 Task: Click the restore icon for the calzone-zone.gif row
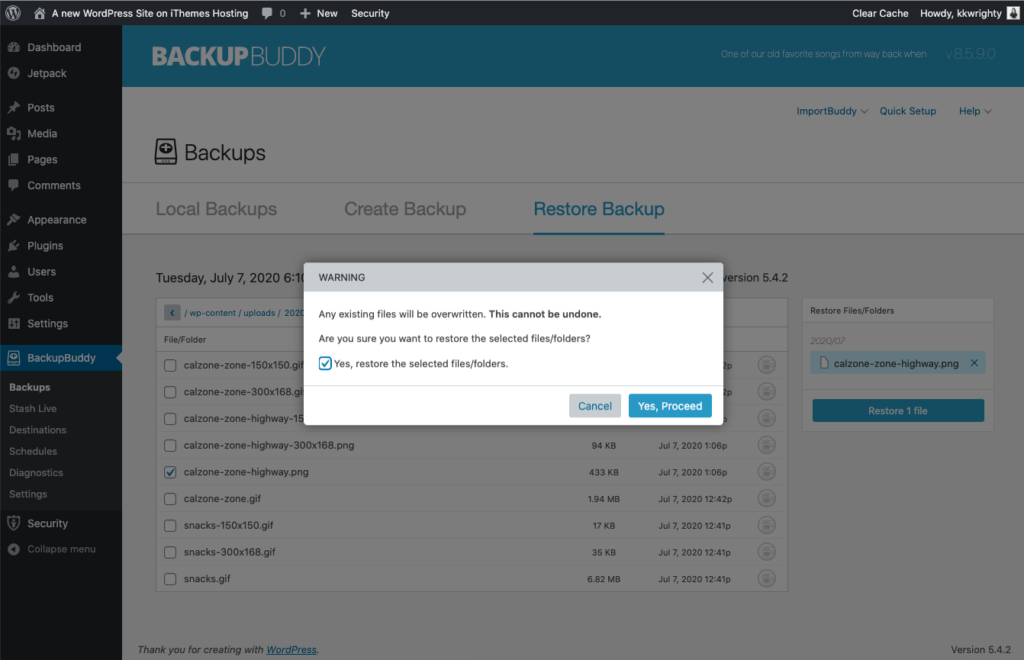(x=767, y=498)
